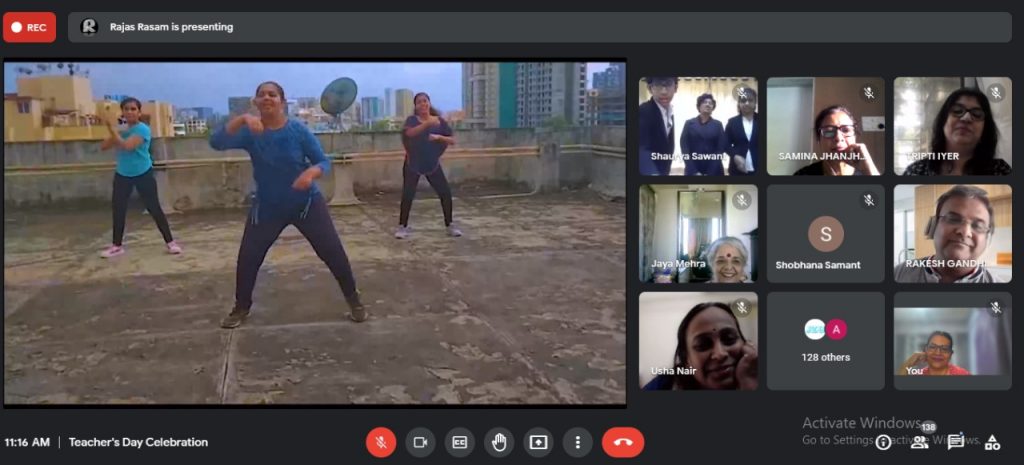Screen dimensions: 1024x465
Task: Turn on closed captions
Action: click(459, 442)
